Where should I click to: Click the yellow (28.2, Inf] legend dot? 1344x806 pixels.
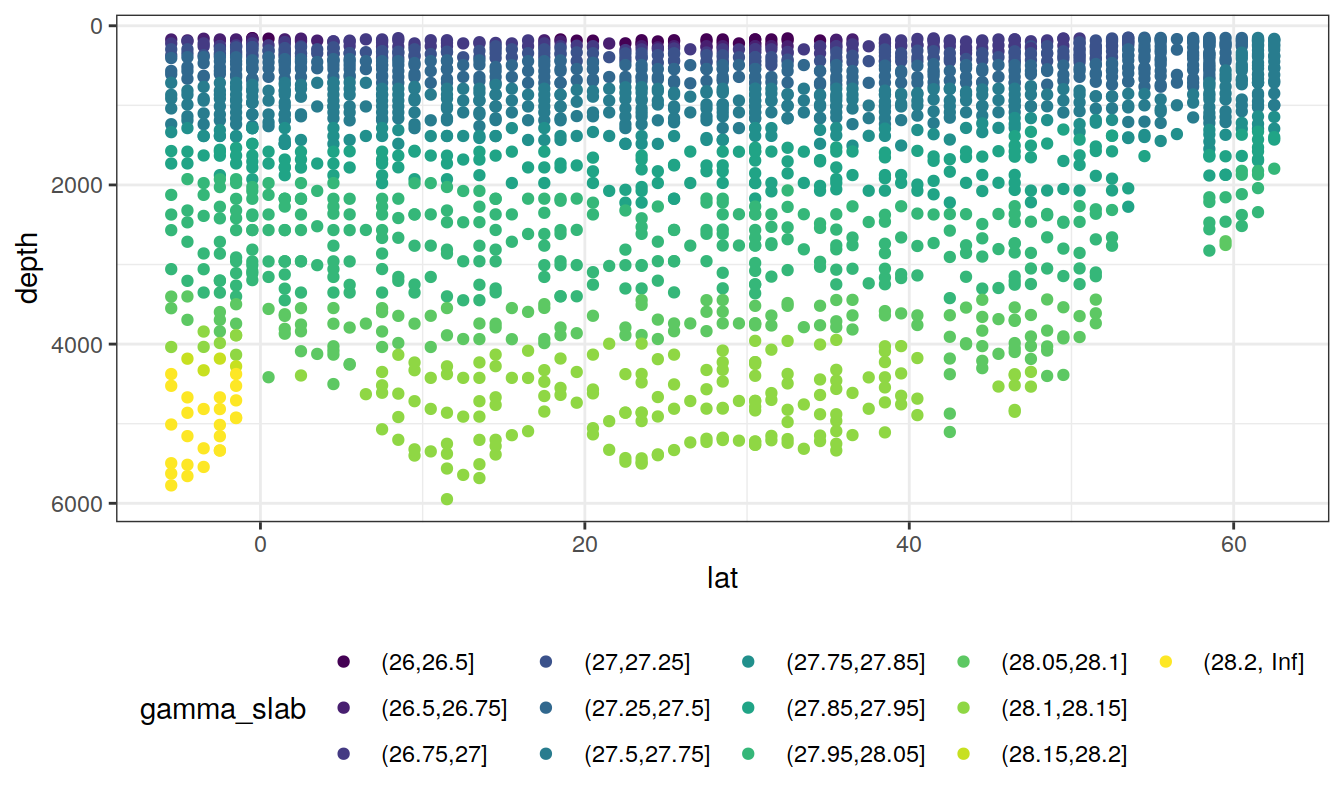tap(1165, 662)
